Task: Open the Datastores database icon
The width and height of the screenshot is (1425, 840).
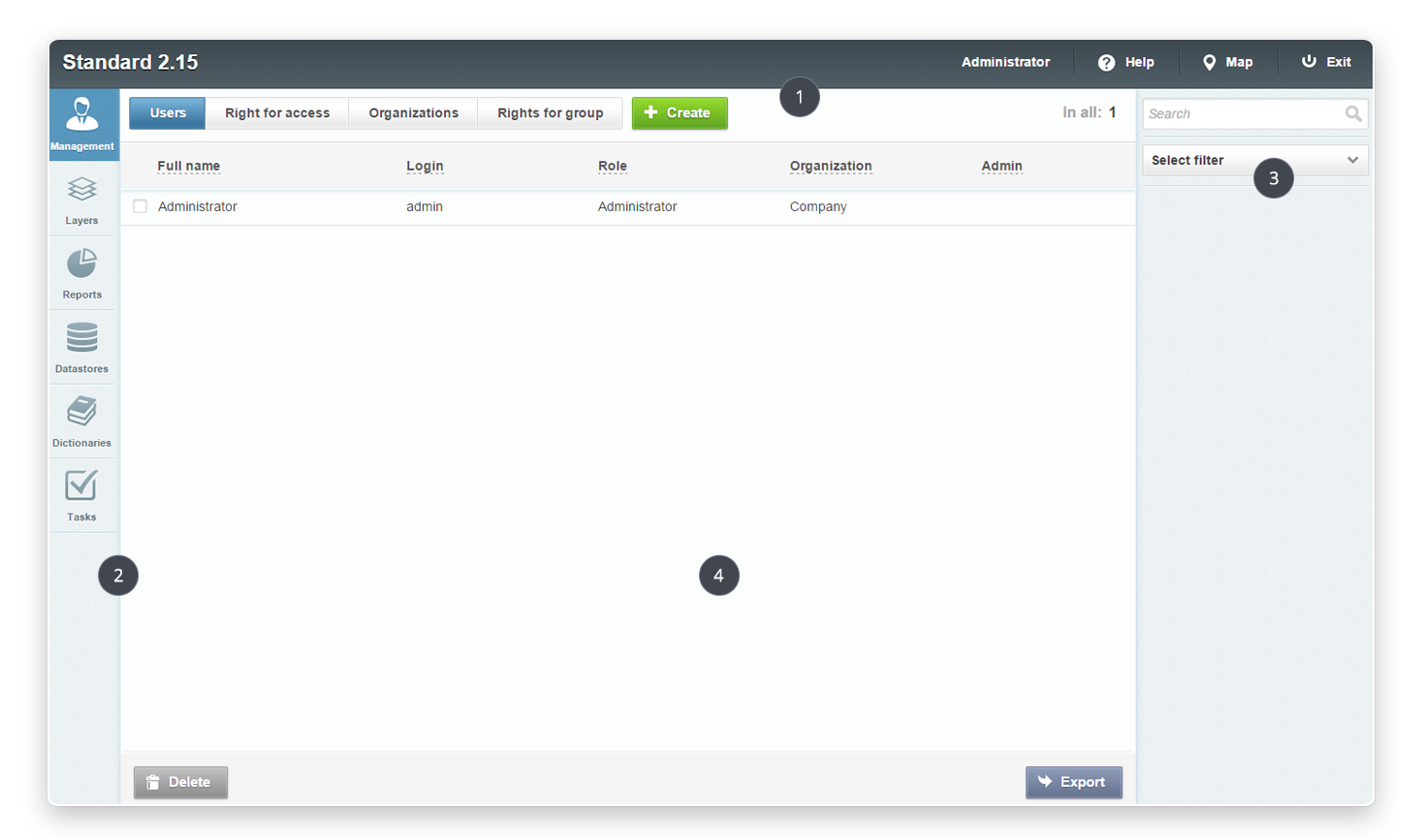Action: pyautogui.click(x=82, y=348)
